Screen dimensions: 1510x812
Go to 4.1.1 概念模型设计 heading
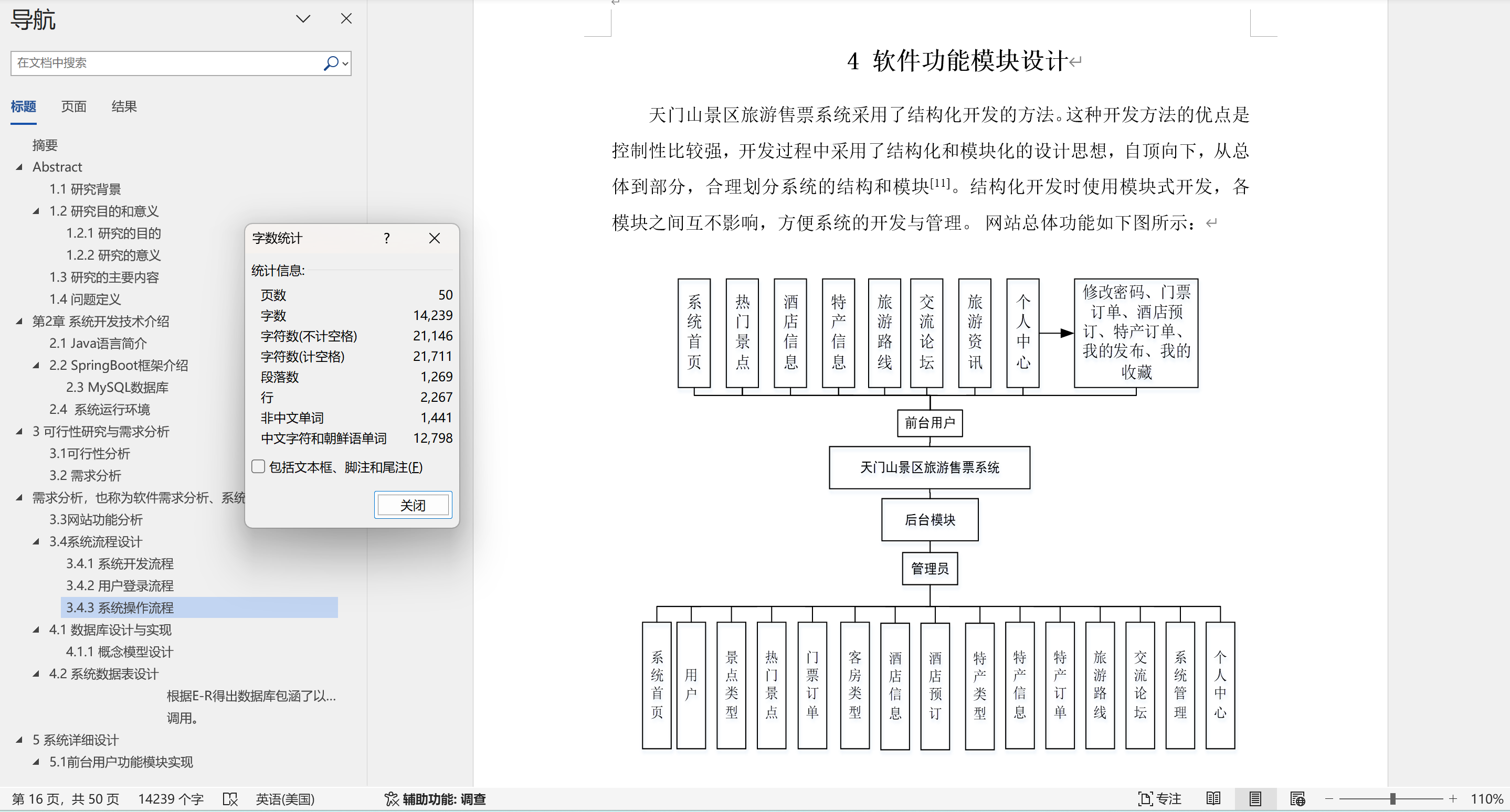point(120,651)
